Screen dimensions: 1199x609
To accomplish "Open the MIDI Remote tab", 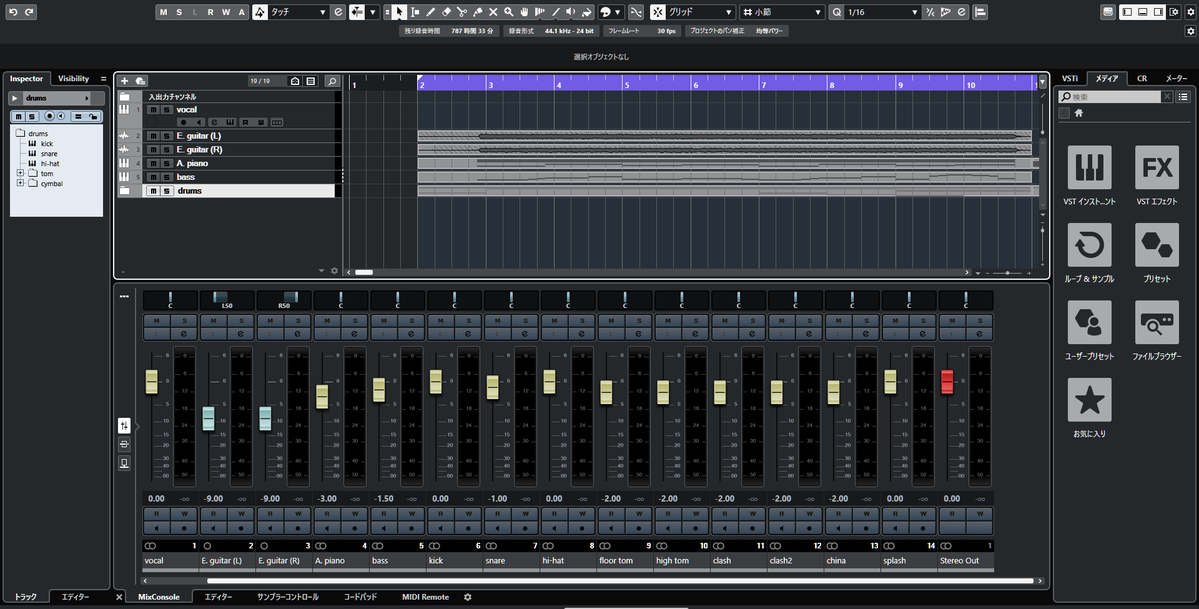I will (x=425, y=597).
